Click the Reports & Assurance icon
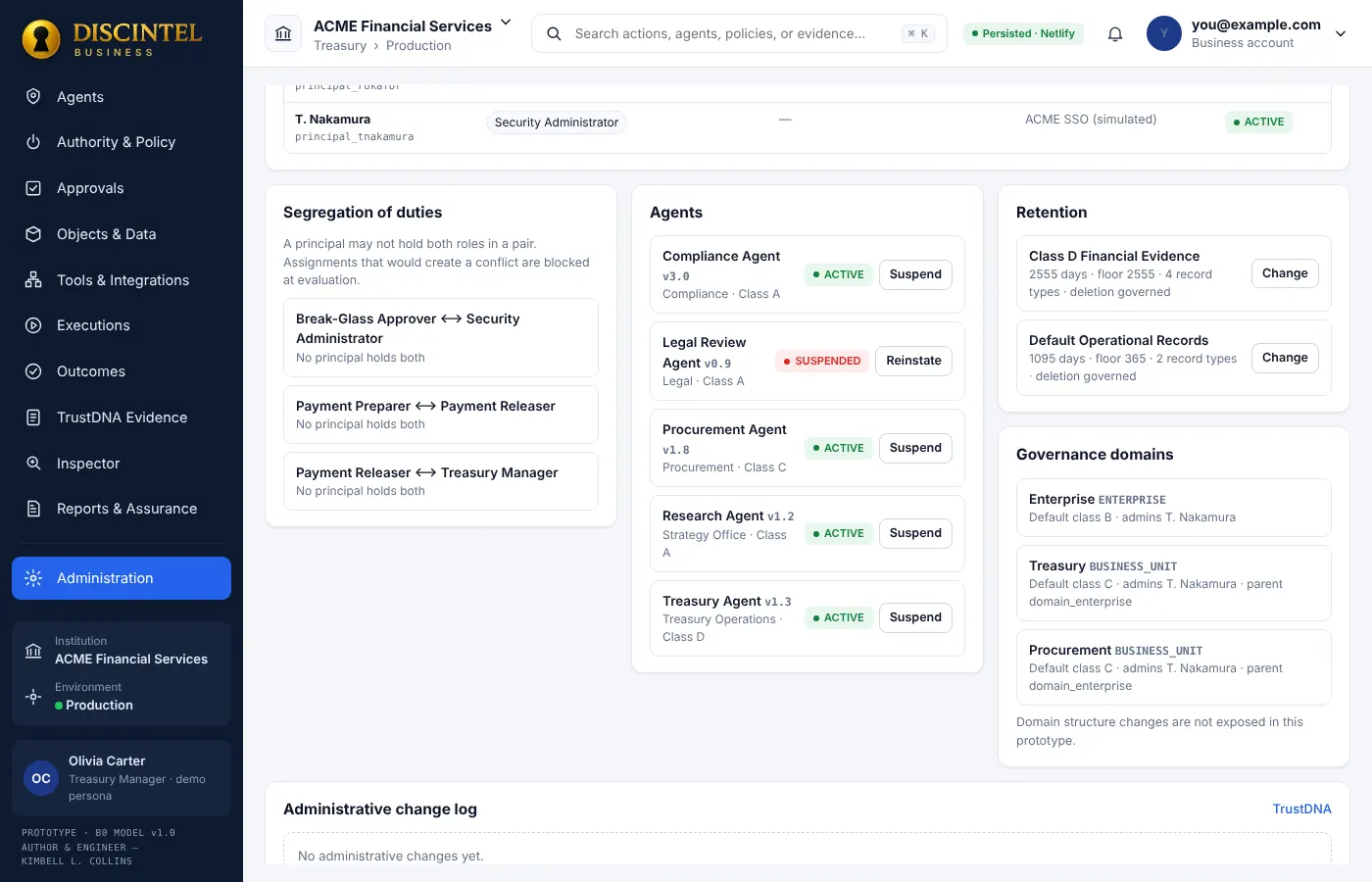 tap(33, 509)
